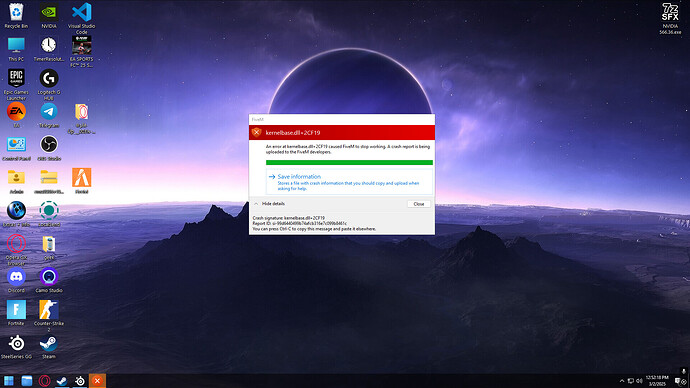Viewport: 690px width, 388px height.
Task: Select the NVIDIA desktop shortcut beside Recycle Bin
Action: point(49,15)
